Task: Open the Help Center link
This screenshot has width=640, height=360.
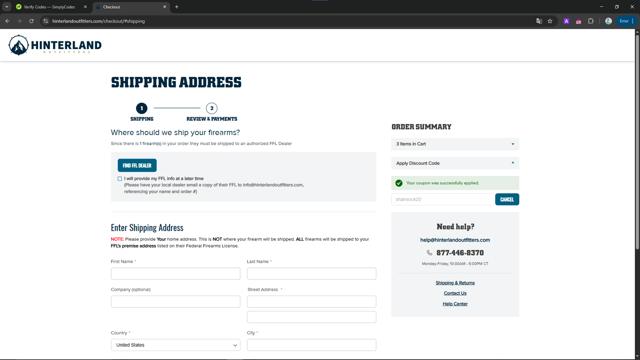Action: [455, 304]
